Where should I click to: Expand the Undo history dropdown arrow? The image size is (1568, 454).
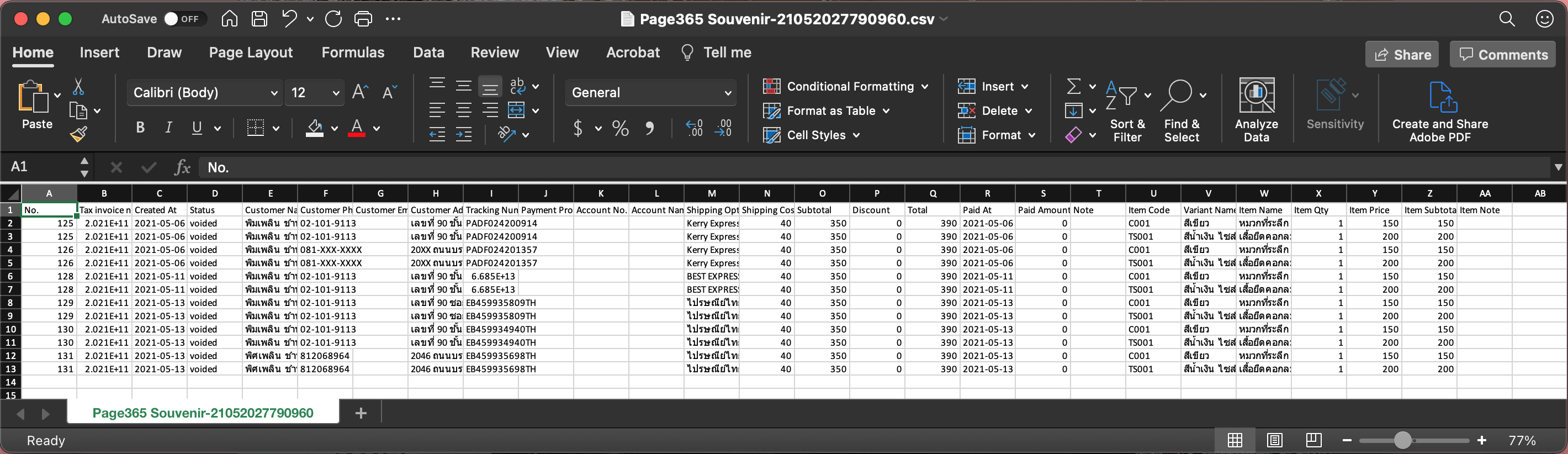coord(310,19)
